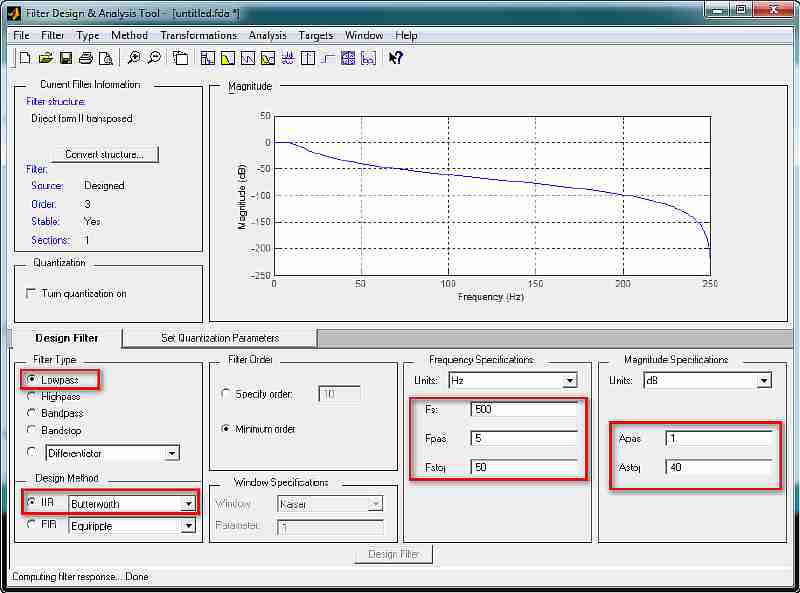Display the magnitude response plot
The height and width of the screenshot is (593, 800).
tap(228, 58)
